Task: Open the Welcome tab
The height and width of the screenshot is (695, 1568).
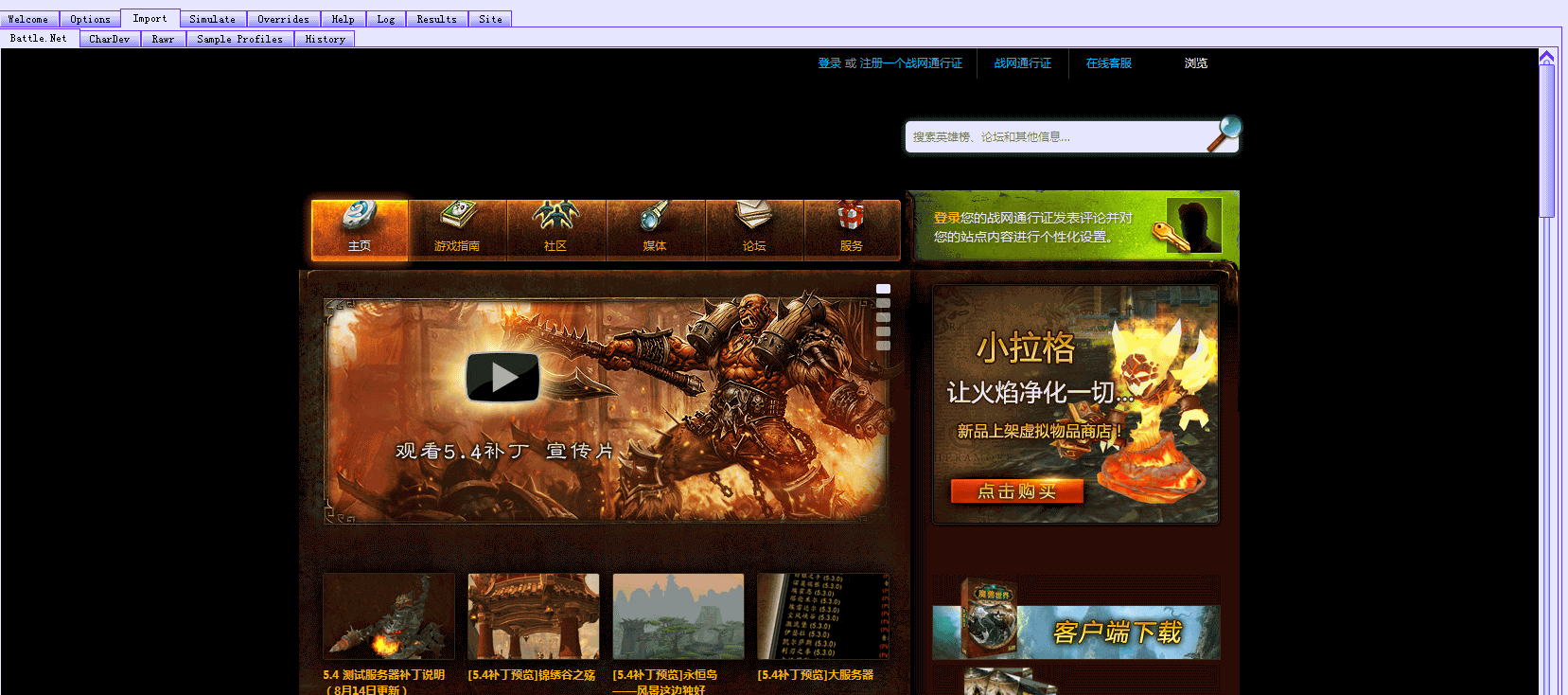Action: (28, 19)
